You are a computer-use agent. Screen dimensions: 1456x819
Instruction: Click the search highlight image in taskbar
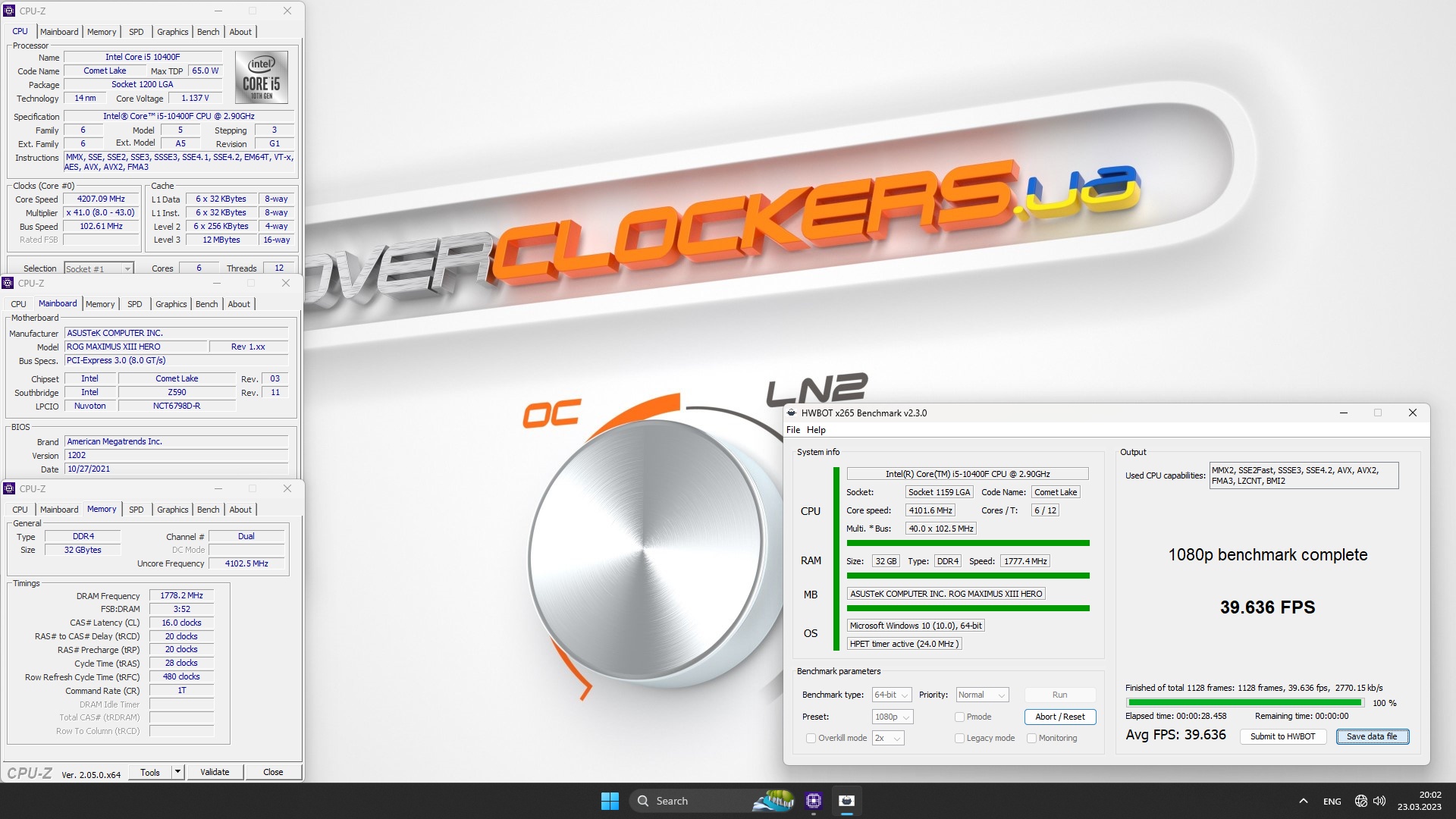tap(773, 801)
